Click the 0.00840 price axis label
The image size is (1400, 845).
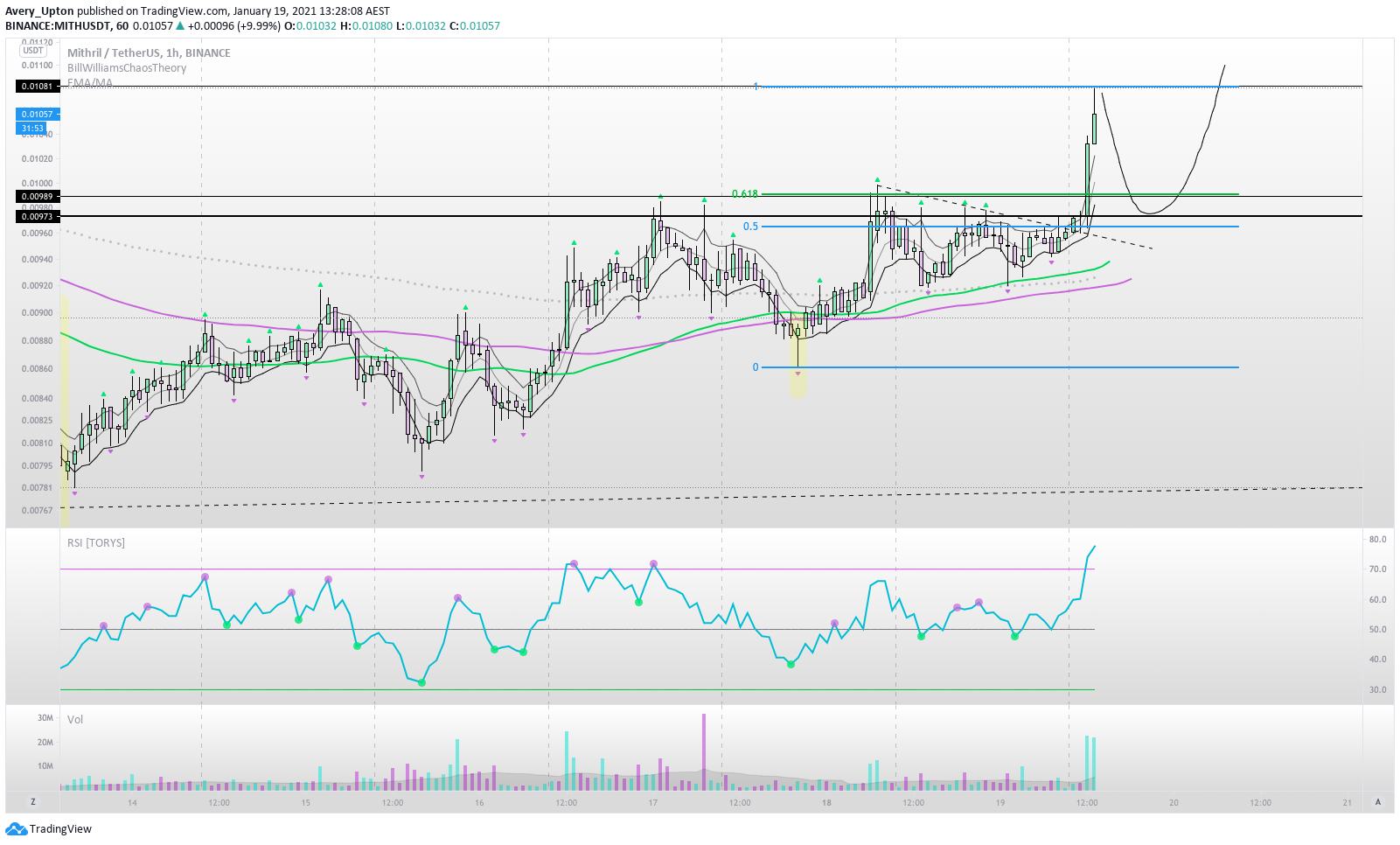[x=37, y=398]
